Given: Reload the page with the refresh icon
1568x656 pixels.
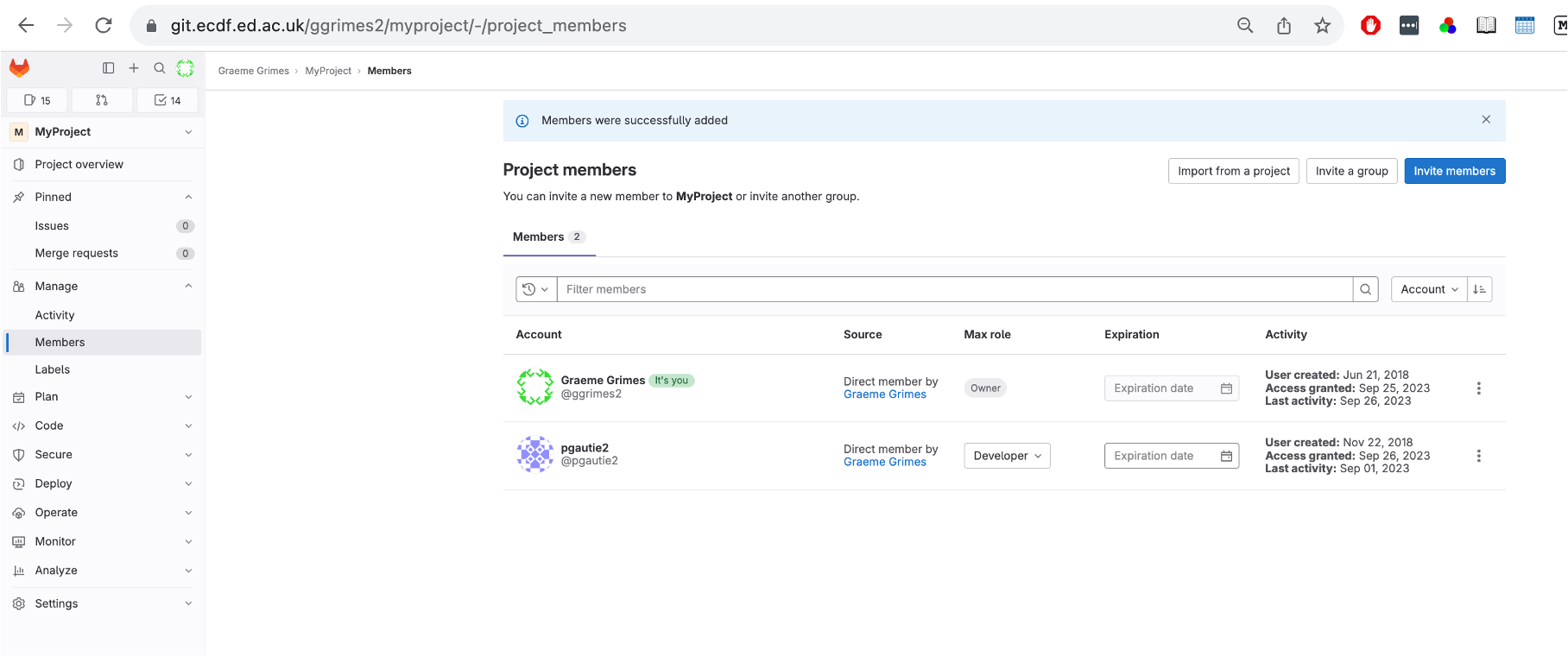Looking at the screenshot, I should click(104, 26).
